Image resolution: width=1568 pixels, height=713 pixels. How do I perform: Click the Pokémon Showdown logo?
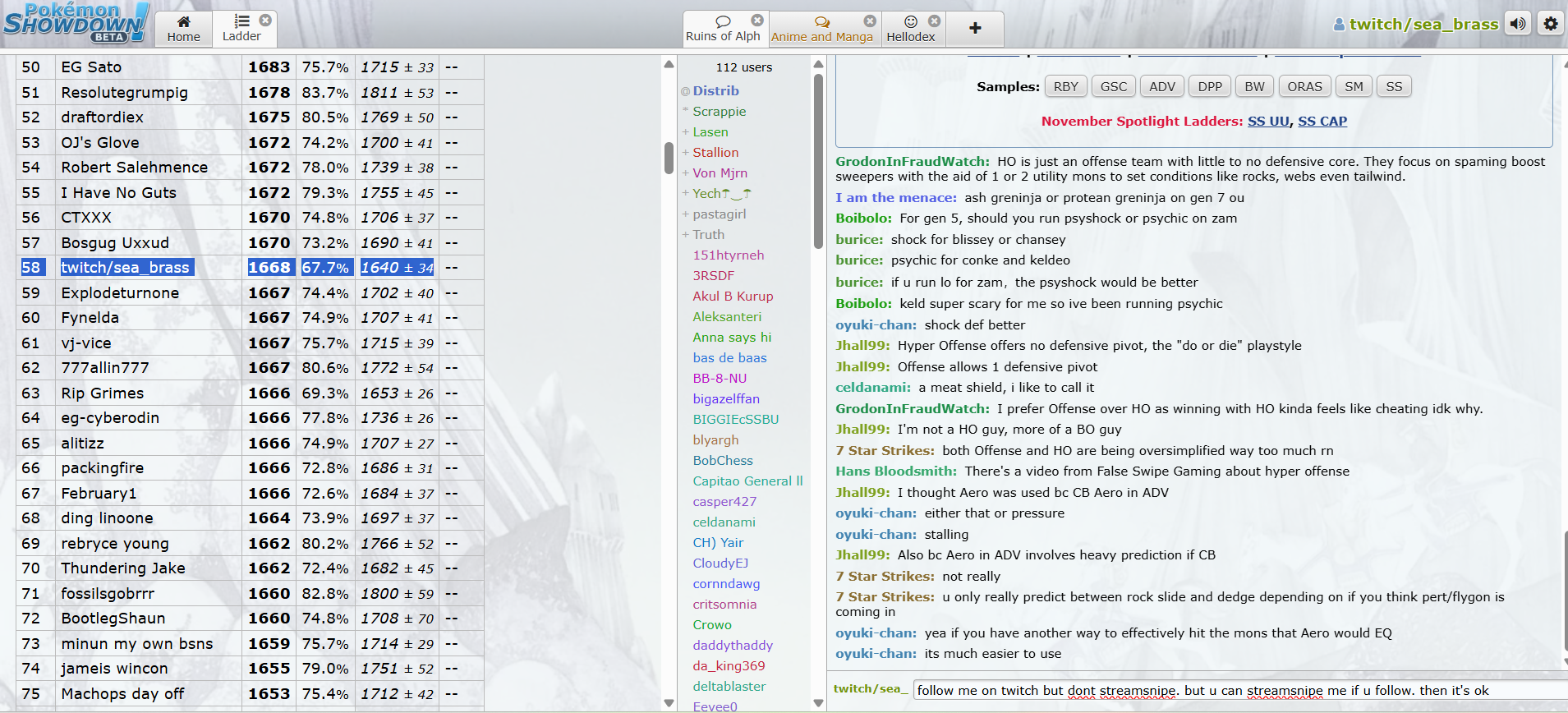coord(76,23)
